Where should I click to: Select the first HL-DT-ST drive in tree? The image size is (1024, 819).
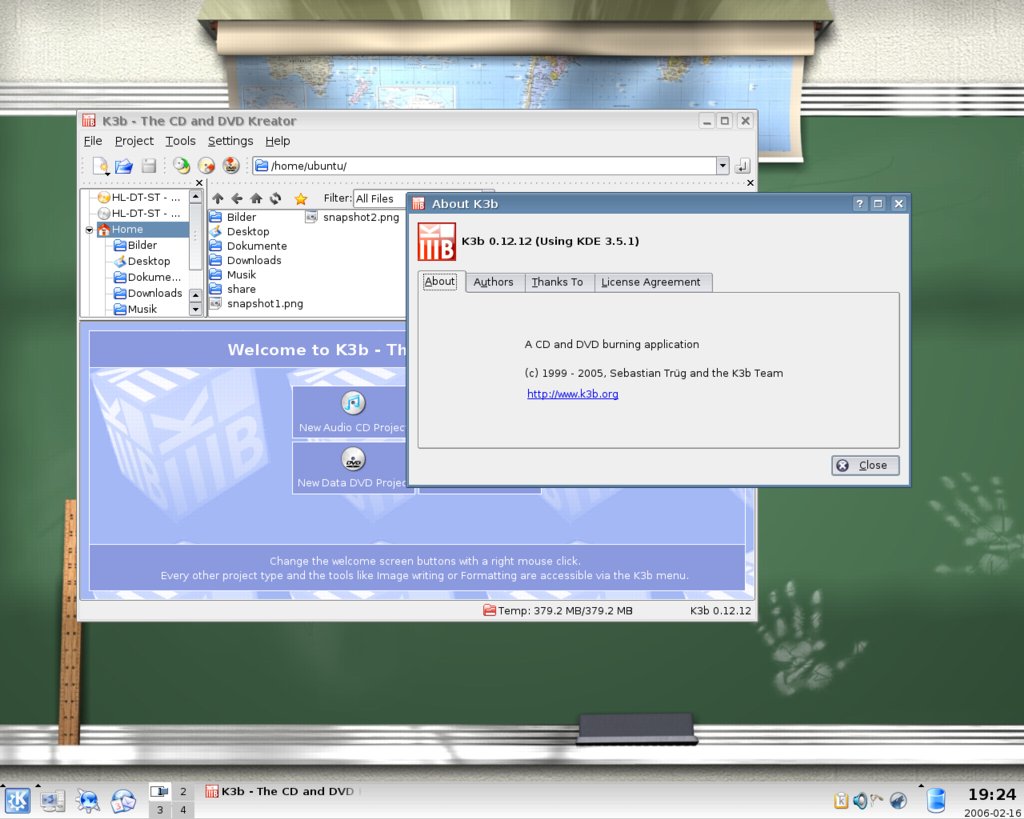138,197
